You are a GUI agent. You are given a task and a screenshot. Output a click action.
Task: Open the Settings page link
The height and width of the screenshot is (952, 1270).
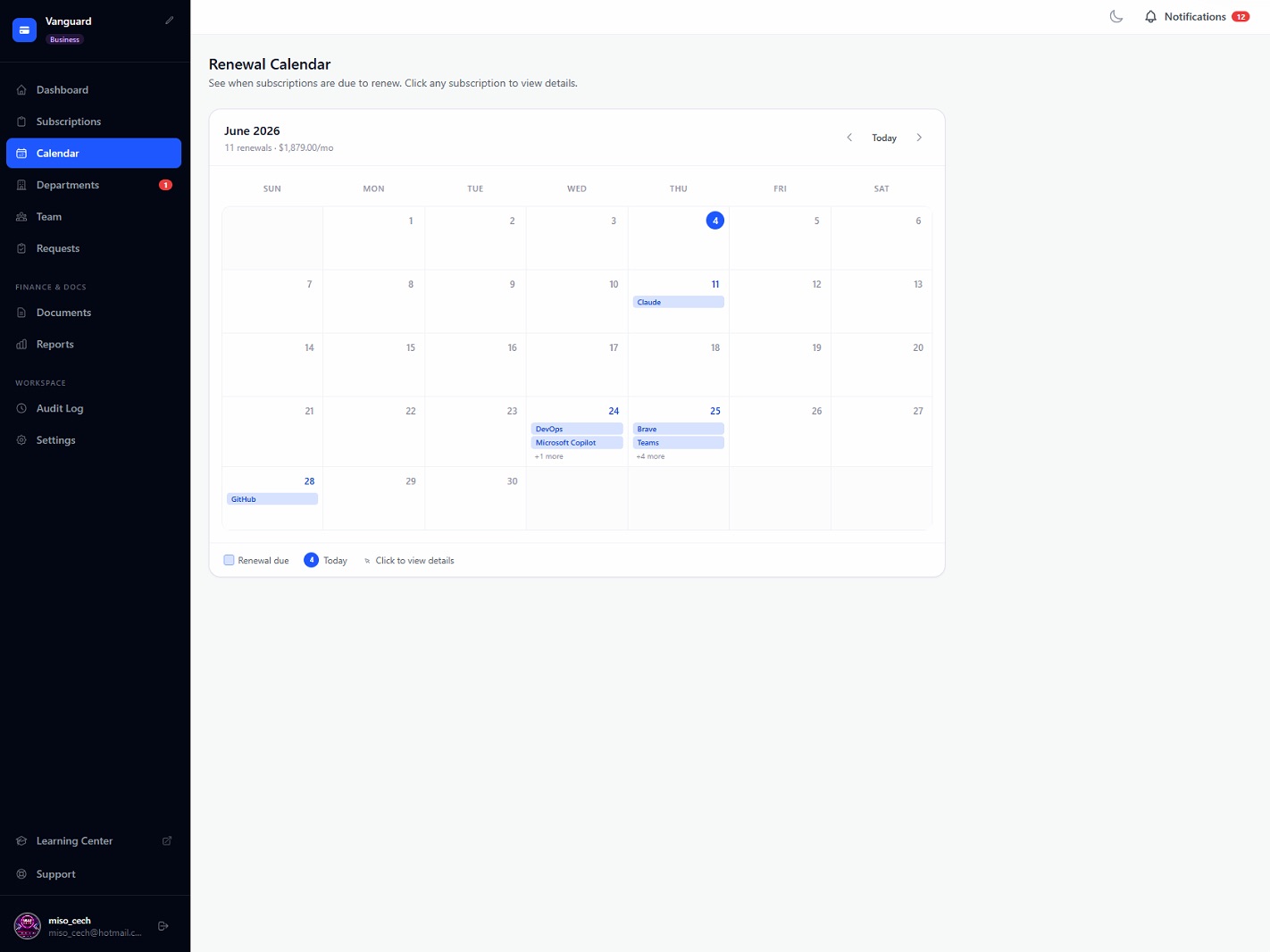click(94, 440)
